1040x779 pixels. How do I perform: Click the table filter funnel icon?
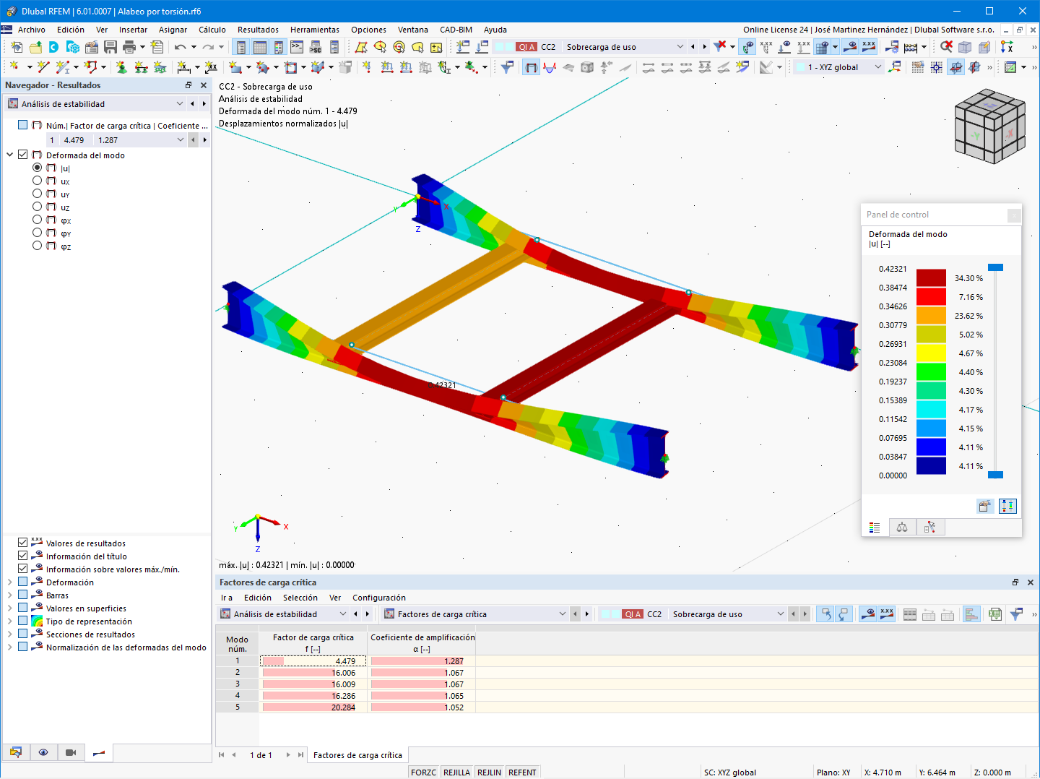point(1016,614)
